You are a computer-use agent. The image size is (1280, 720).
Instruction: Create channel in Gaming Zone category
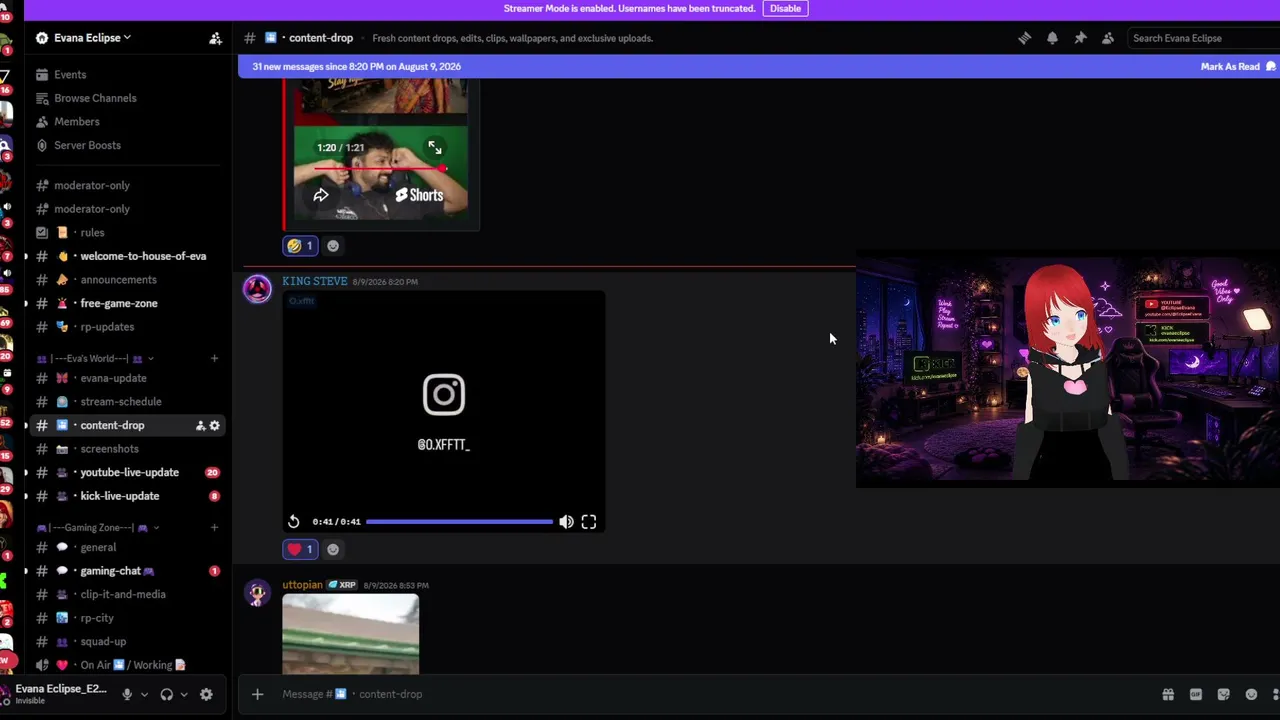click(214, 527)
